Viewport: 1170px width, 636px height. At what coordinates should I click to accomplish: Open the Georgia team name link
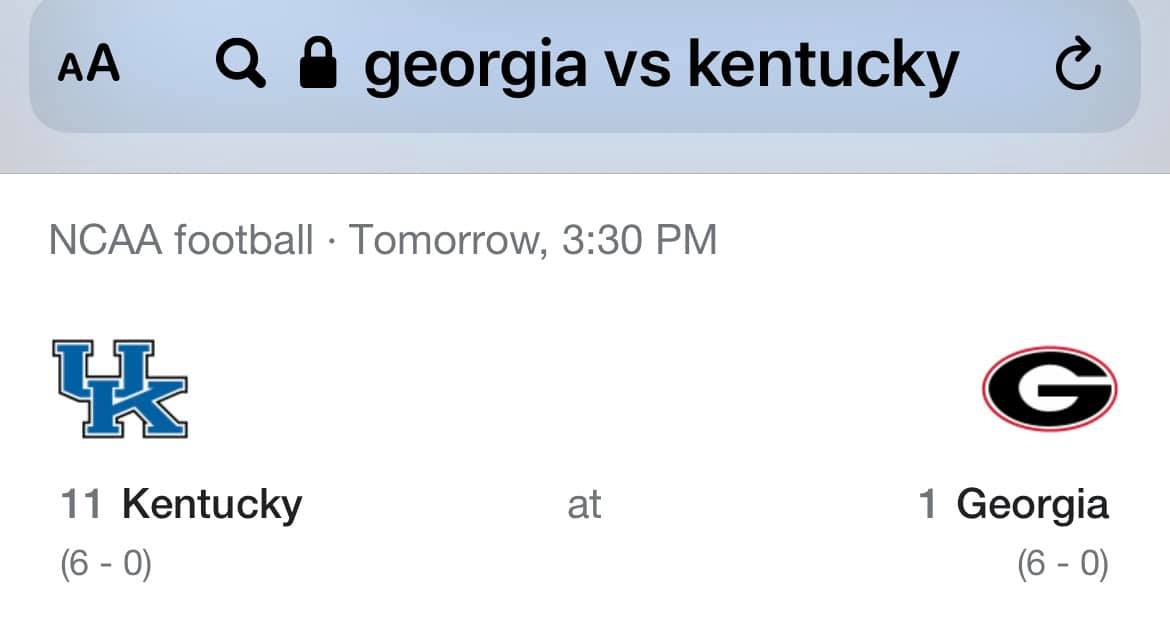tap(1032, 504)
